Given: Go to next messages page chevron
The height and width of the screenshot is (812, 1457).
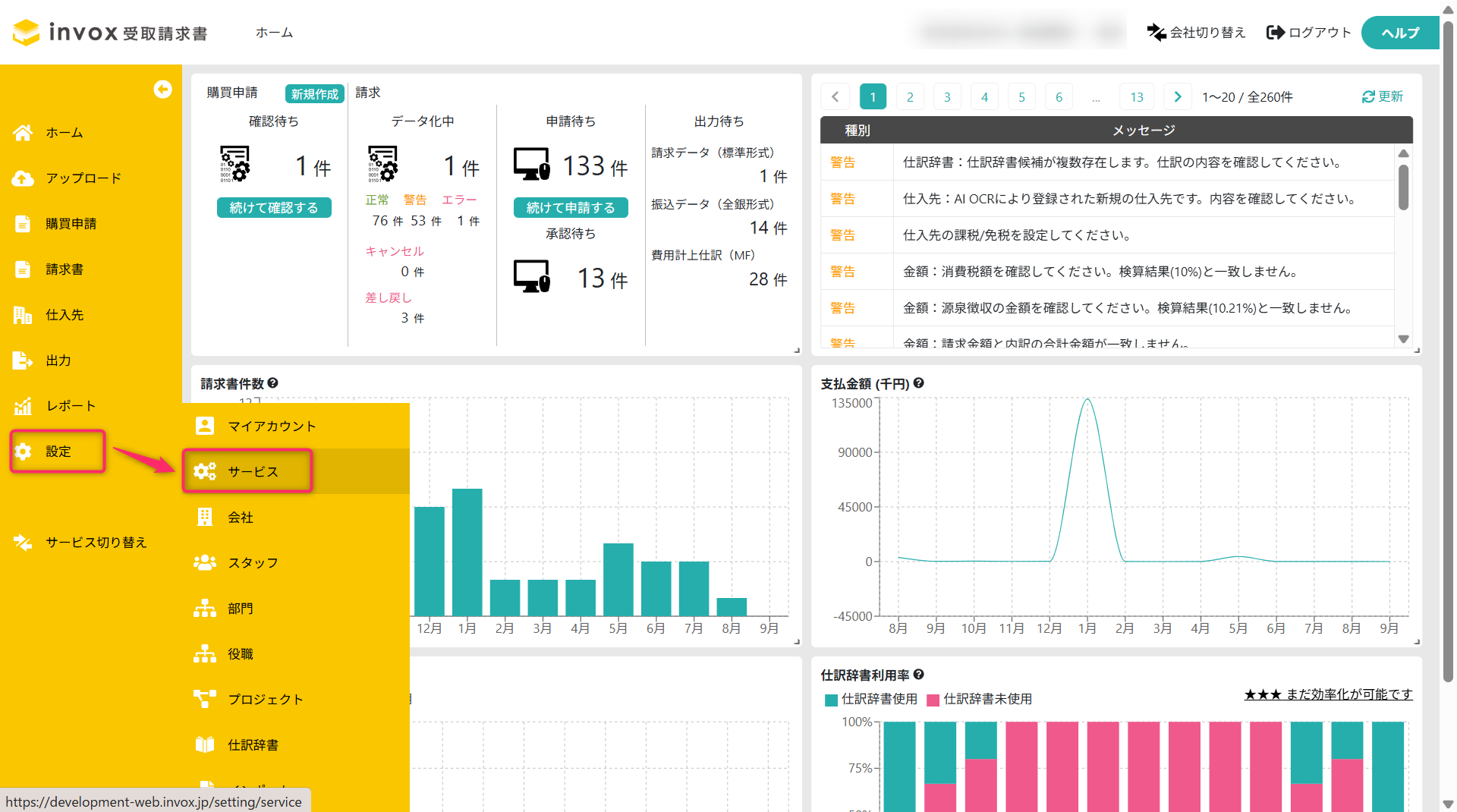Looking at the screenshot, I should click(1177, 96).
